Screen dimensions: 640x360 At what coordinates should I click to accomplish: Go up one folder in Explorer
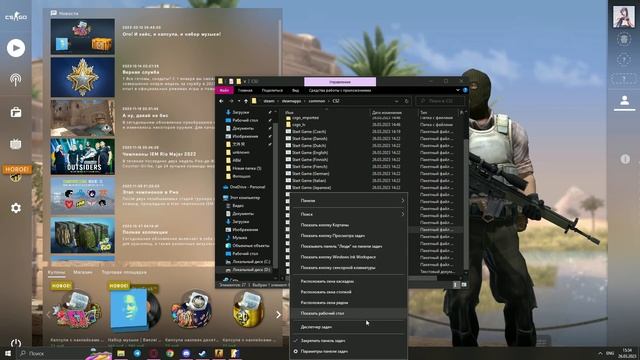[x=246, y=101]
